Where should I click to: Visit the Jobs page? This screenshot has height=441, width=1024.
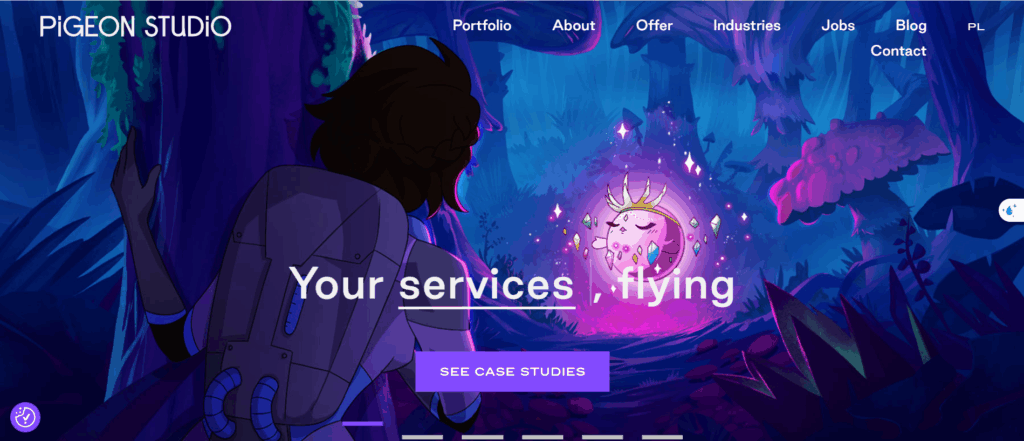tap(838, 25)
